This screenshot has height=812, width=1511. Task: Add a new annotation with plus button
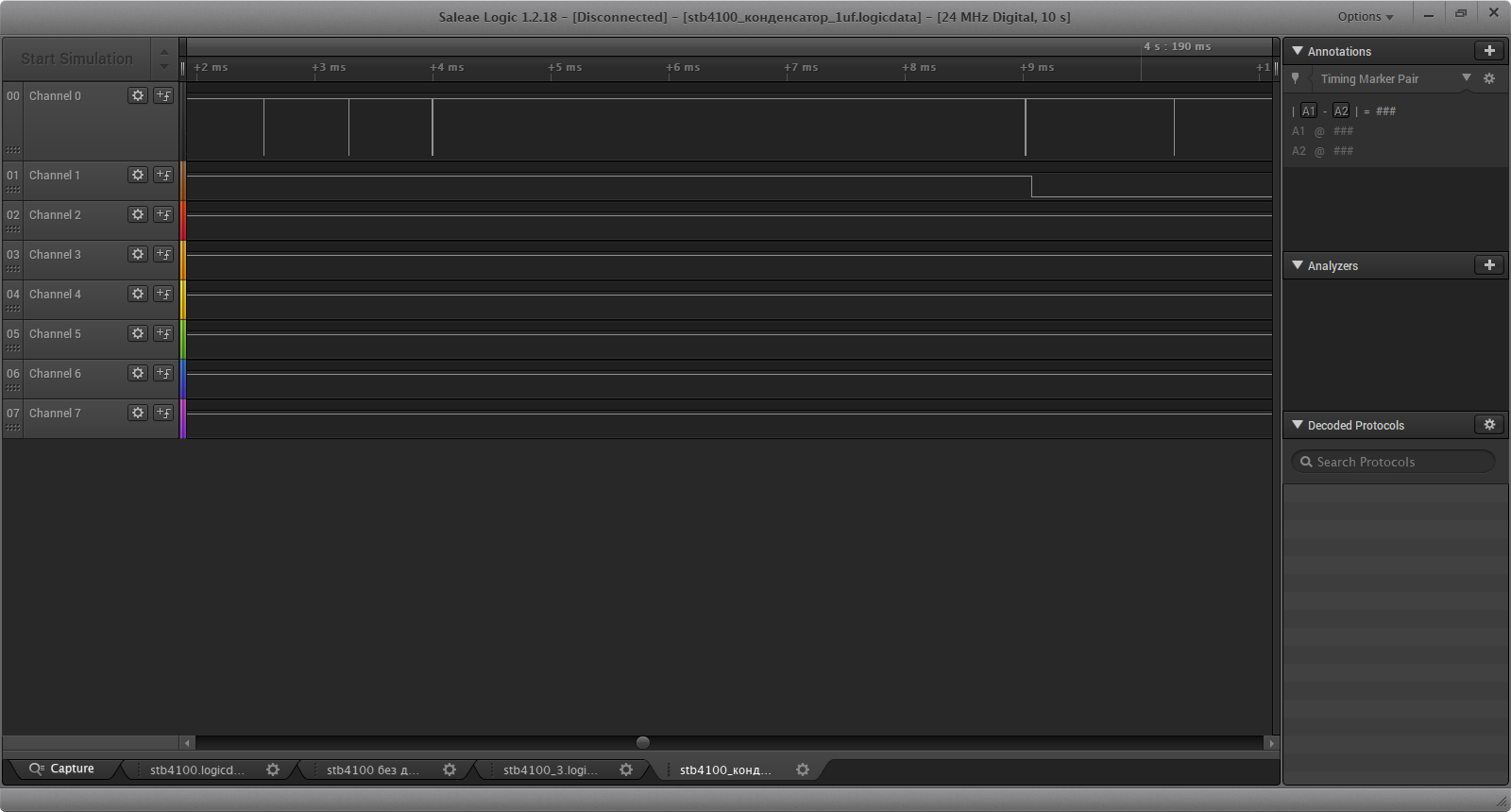coord(1489,51)
